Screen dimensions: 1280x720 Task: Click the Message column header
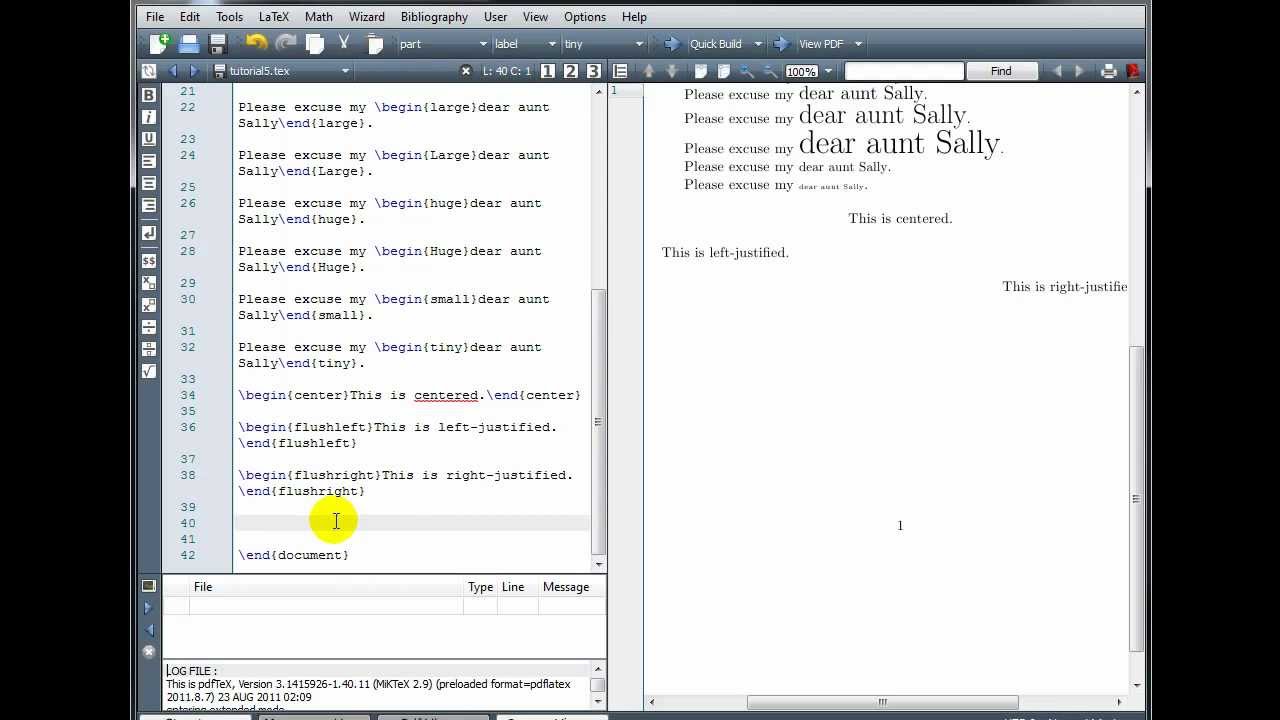point(566,587)
